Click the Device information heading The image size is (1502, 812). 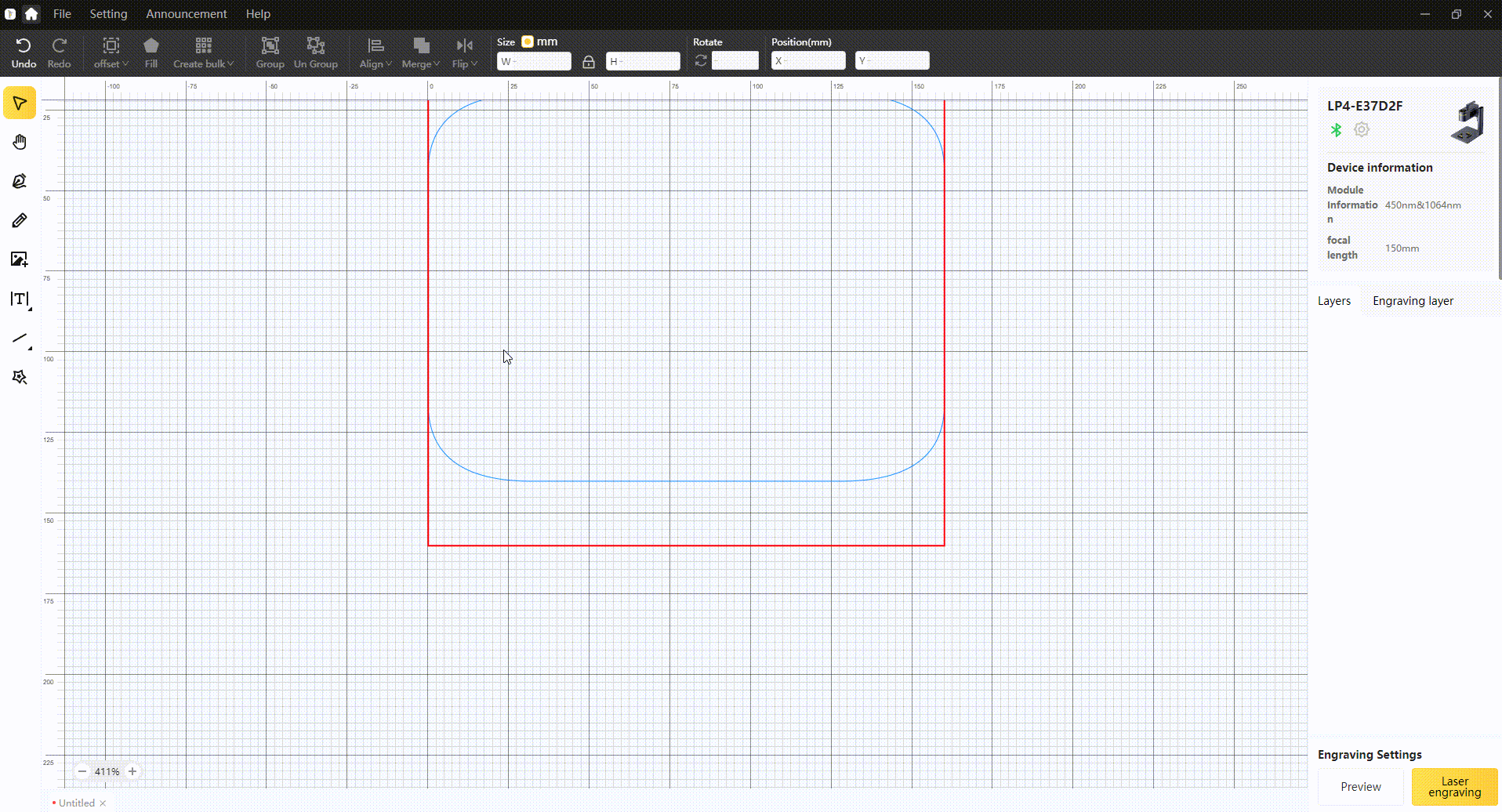[x=1380, y=168]
